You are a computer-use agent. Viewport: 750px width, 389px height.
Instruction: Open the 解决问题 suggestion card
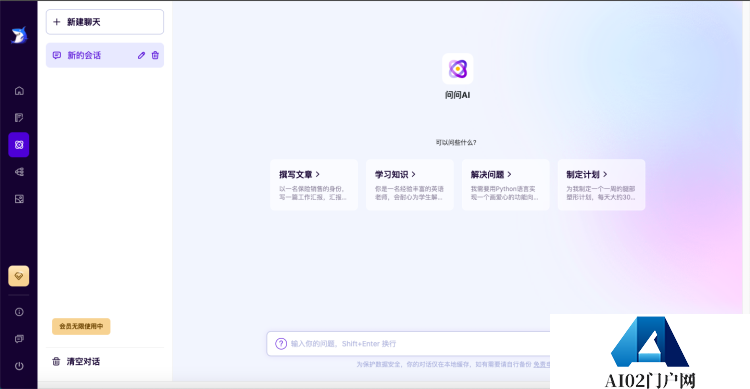tap(506, 185)
